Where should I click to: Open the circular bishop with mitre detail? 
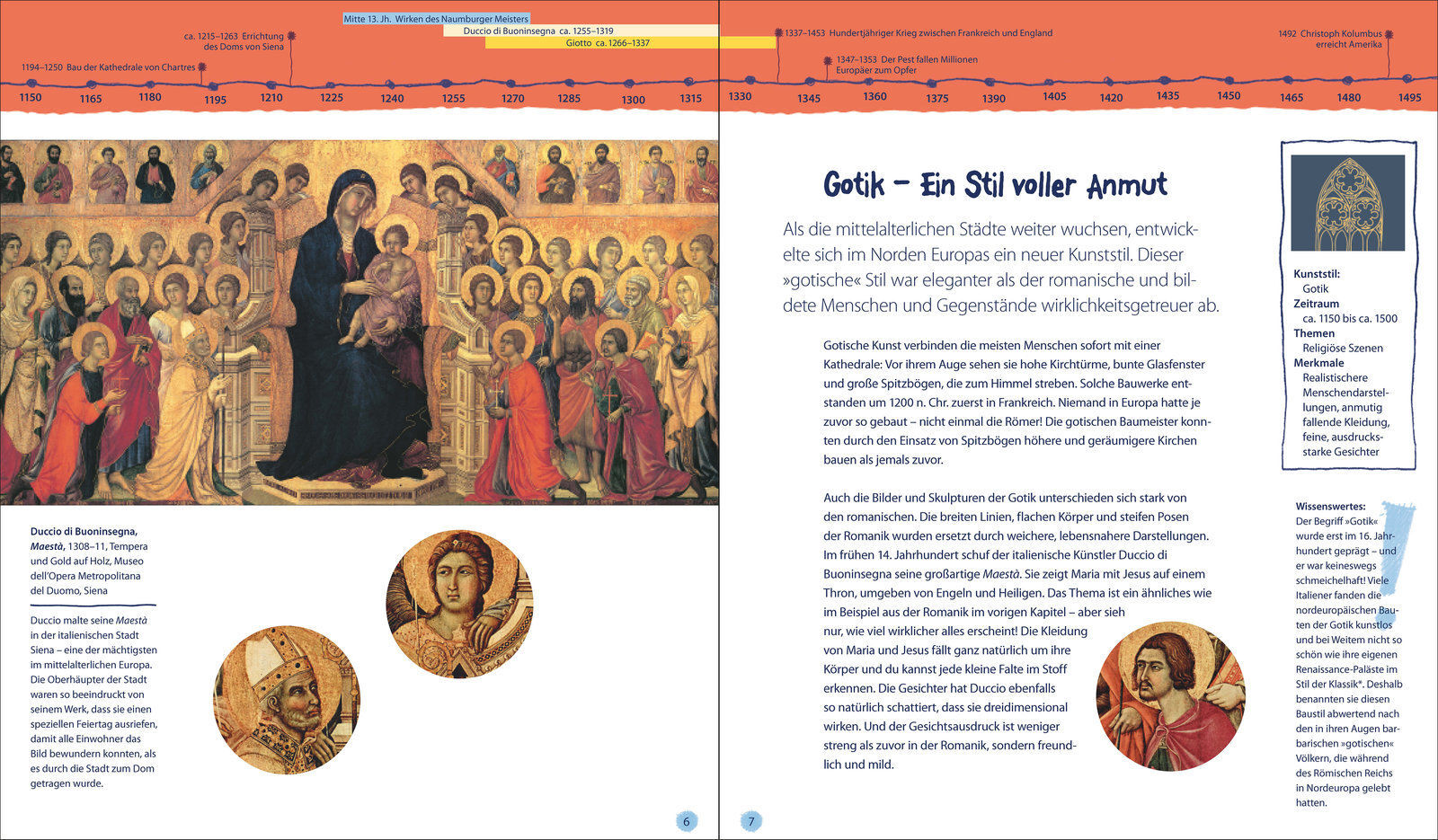click(x=287, y=701)
